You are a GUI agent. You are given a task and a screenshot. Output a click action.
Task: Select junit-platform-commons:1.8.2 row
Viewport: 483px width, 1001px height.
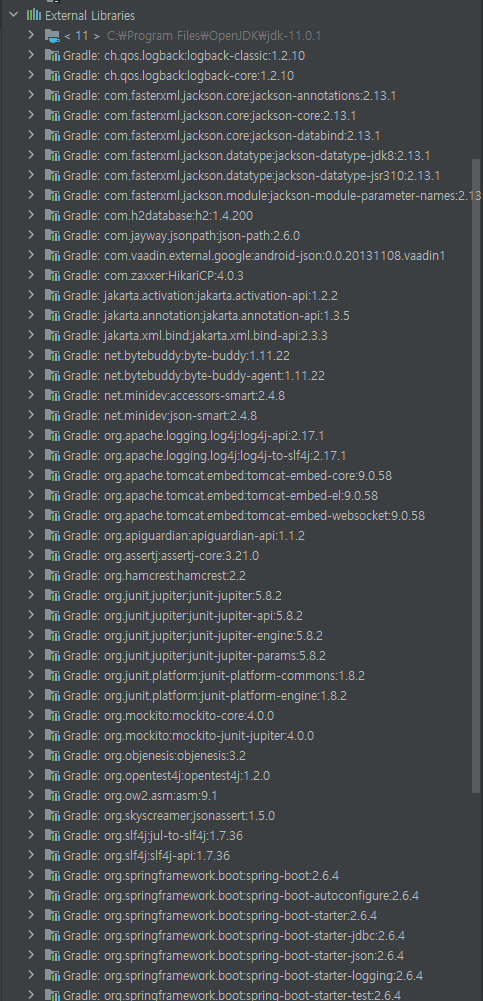pyautogui.click(x=236, y=675)
